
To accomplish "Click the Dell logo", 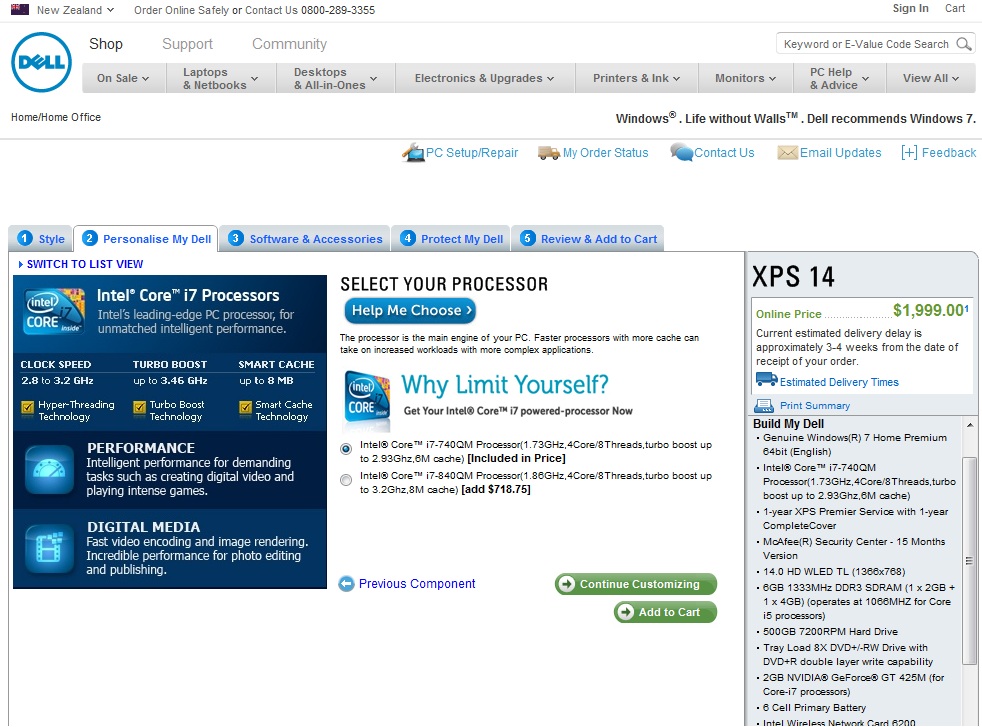I will click(x=41, y=62).
